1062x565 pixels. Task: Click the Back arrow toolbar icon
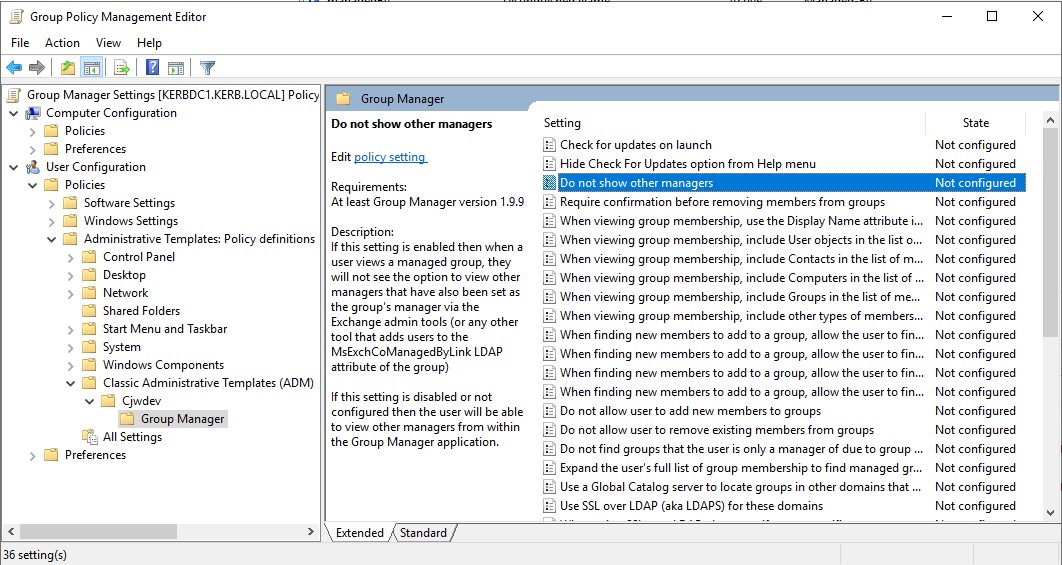tap(14, 68)
